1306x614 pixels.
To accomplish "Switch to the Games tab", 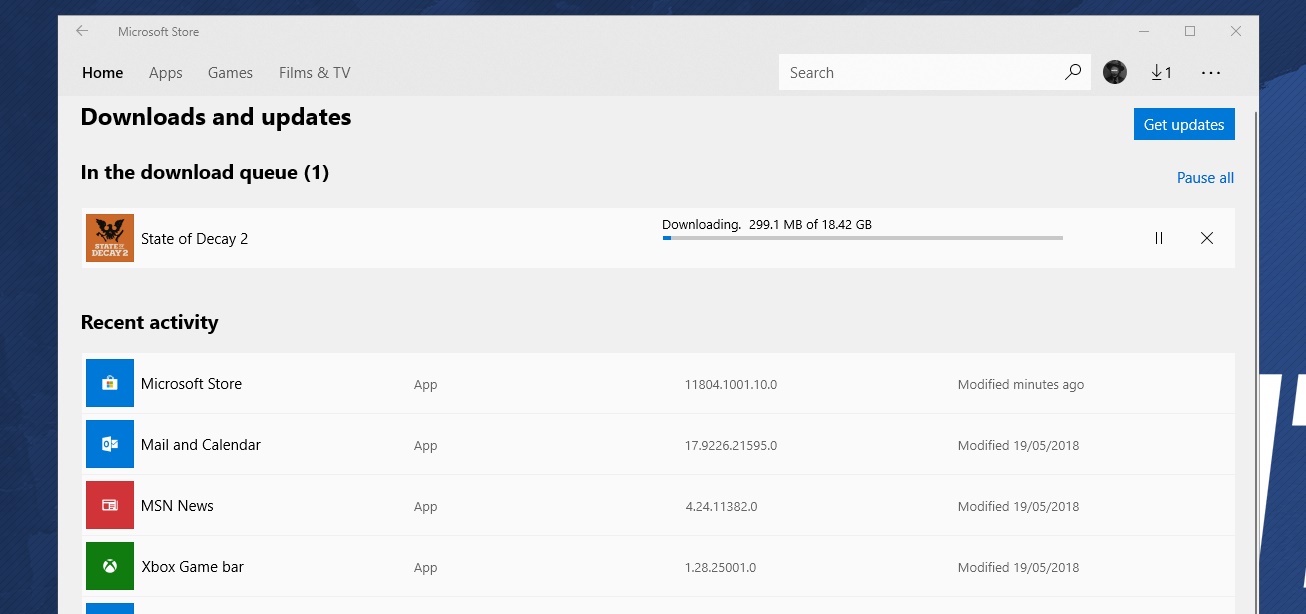I will coord(230,72).
